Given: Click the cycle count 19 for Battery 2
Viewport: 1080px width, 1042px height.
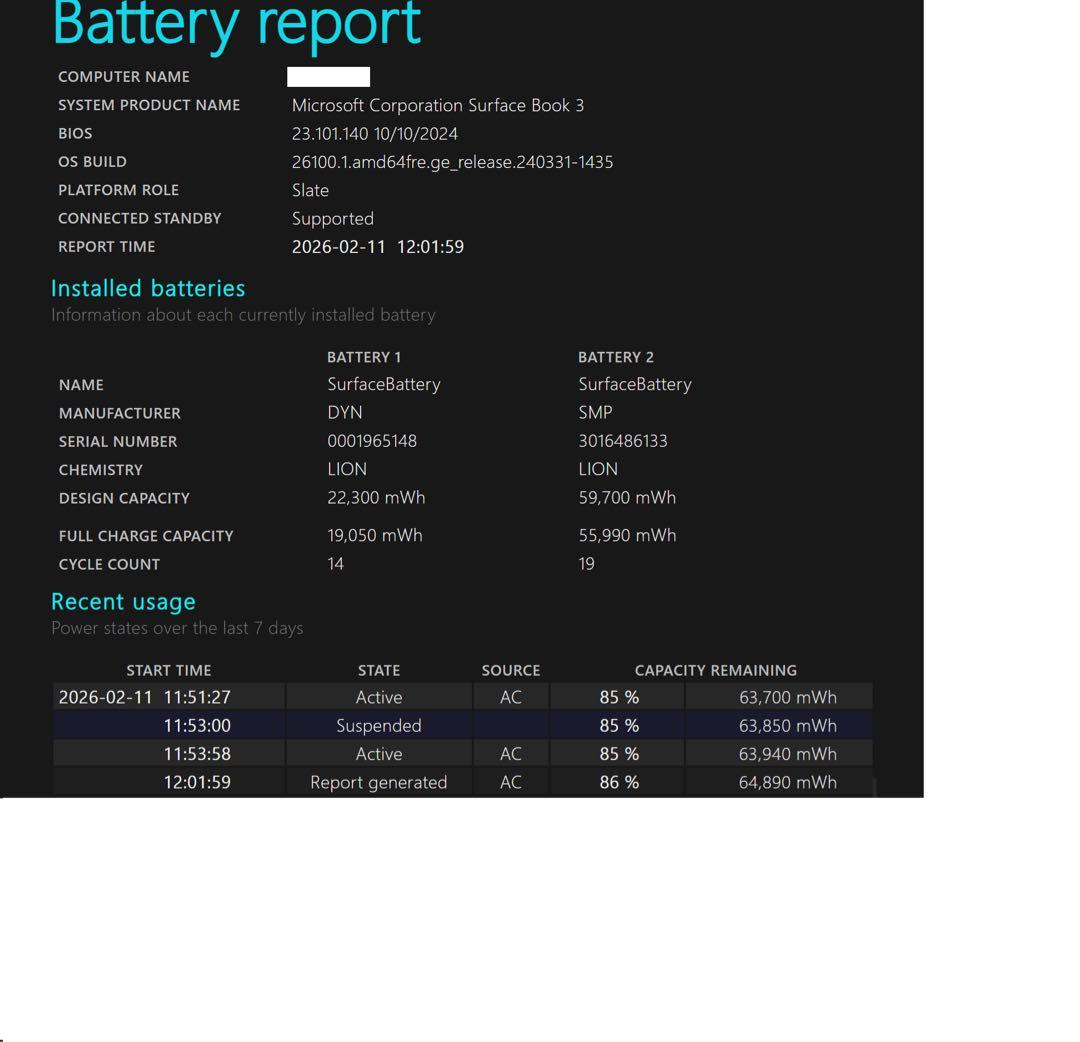Looking at the screenshot, I should pos(586,563).
